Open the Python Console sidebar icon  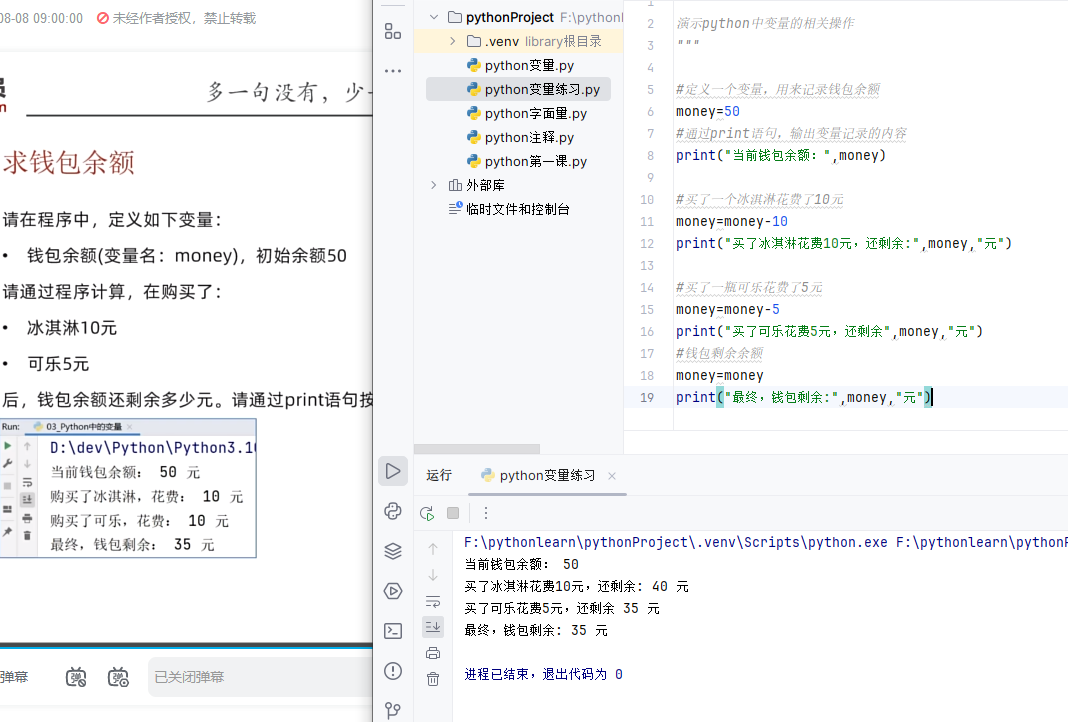392,511
